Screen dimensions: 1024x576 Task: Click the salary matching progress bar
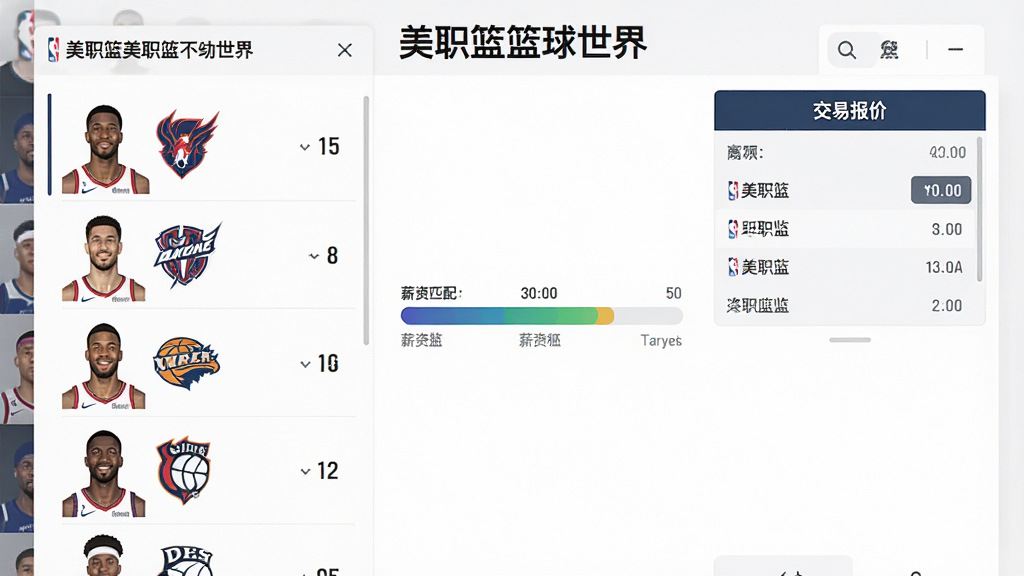[x=542, y=316]
